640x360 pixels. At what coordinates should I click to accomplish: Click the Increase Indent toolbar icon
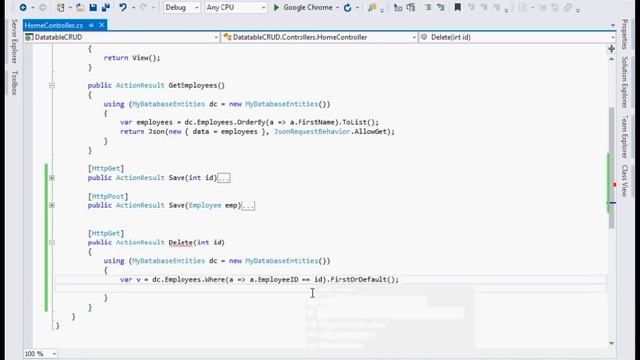click(411, 7)
